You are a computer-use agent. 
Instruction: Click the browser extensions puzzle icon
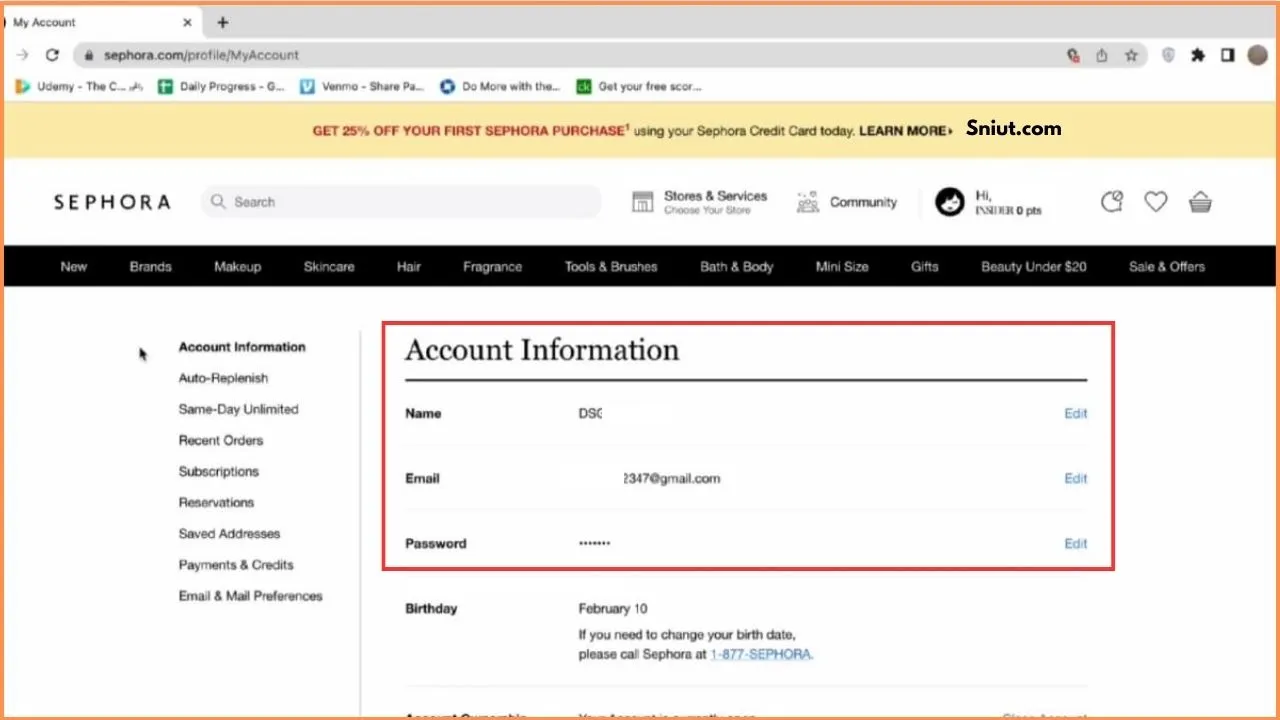[1197, 55]
